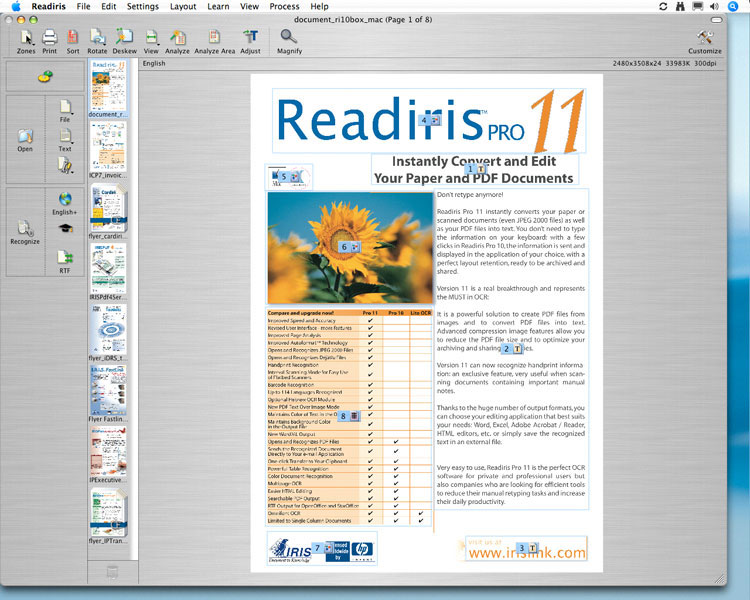Click the trash icon below thumbnails

click(112, 572)
